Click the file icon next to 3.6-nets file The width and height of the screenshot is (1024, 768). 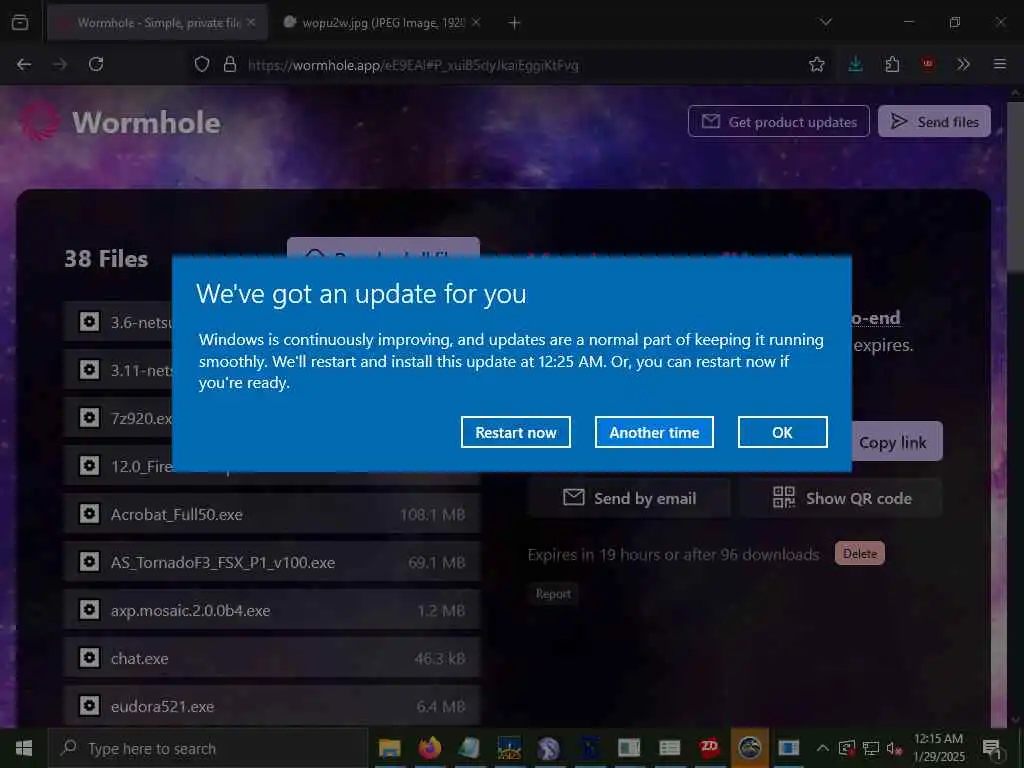click(x=89, y=322)
